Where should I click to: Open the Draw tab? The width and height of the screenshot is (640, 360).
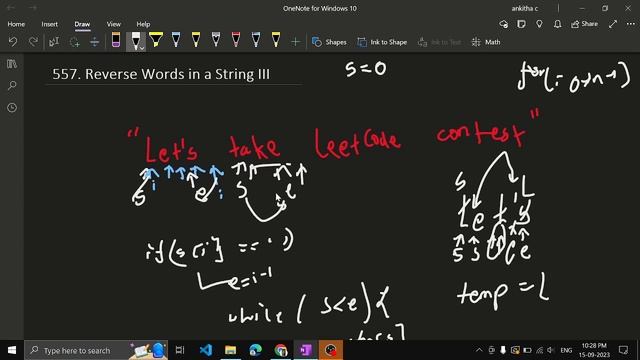[82, 24]
